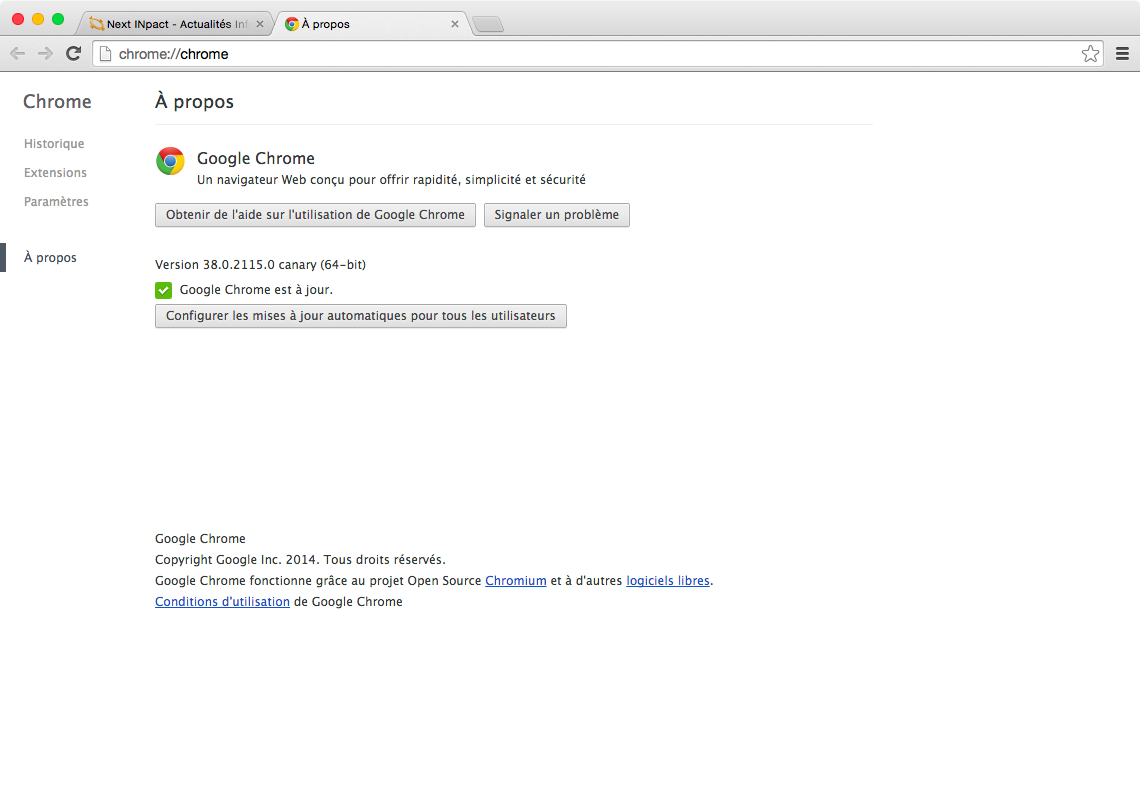Bookmark this page with the star icon
The width and height of the screenshot is (1140, 786).
1090,54
